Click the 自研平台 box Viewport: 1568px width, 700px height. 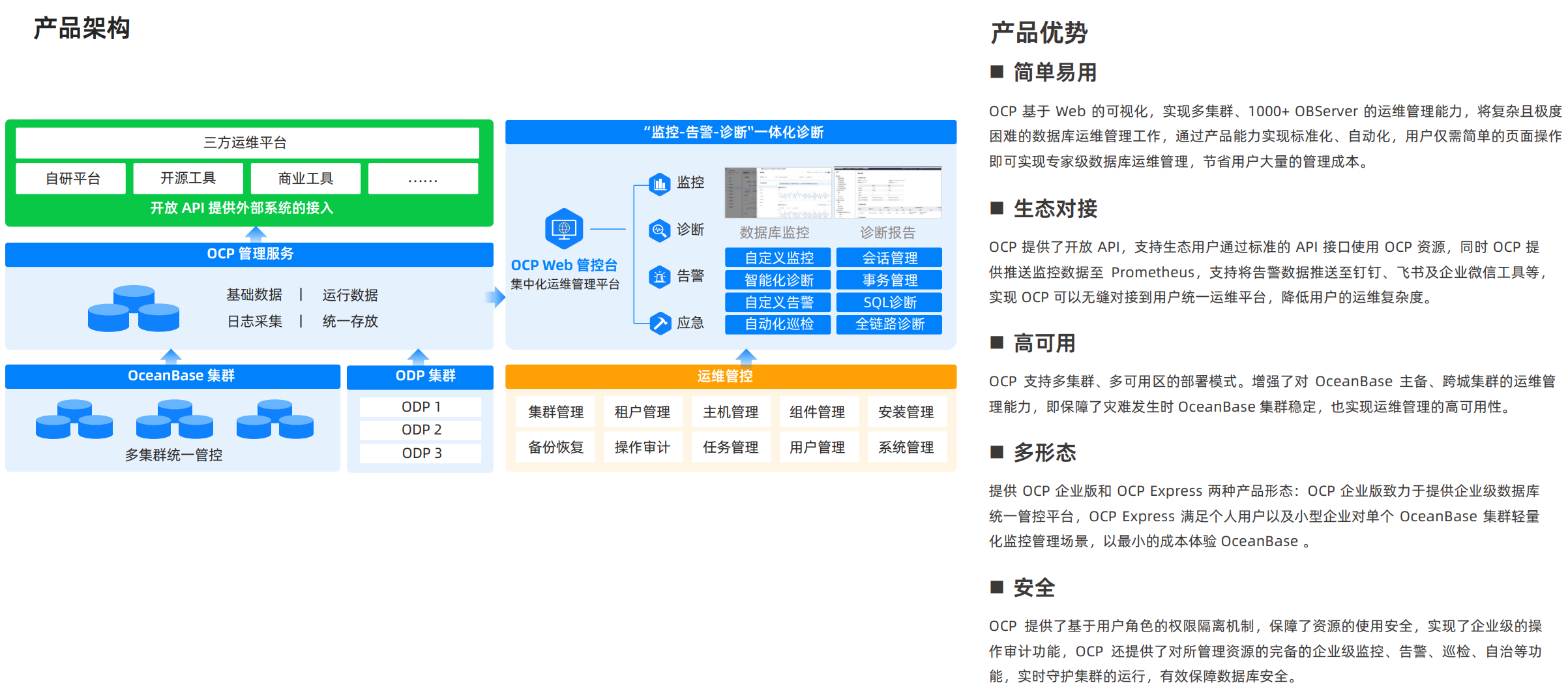tap(70, 178)
